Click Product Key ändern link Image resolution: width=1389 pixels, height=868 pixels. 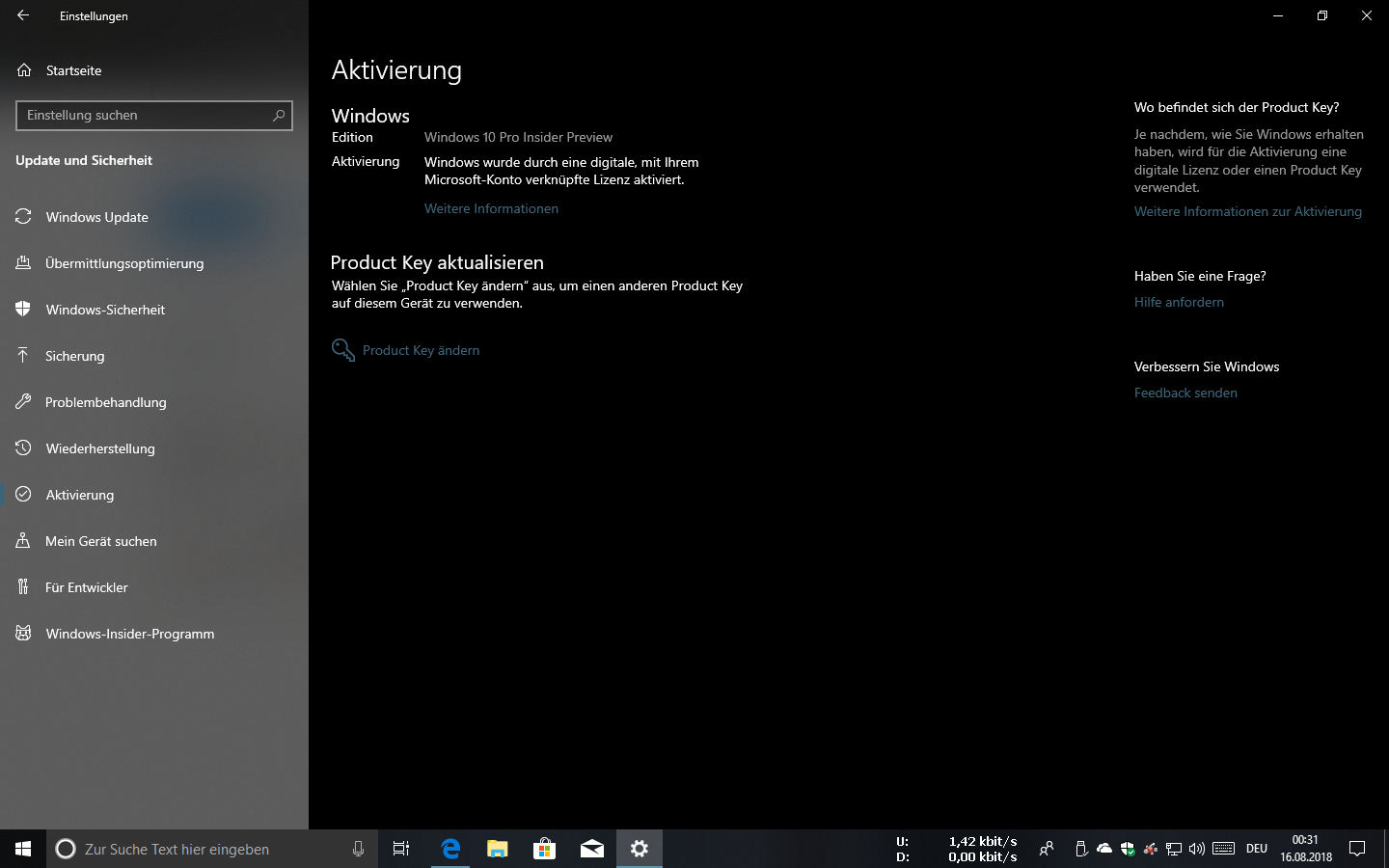tap(421, 350)
